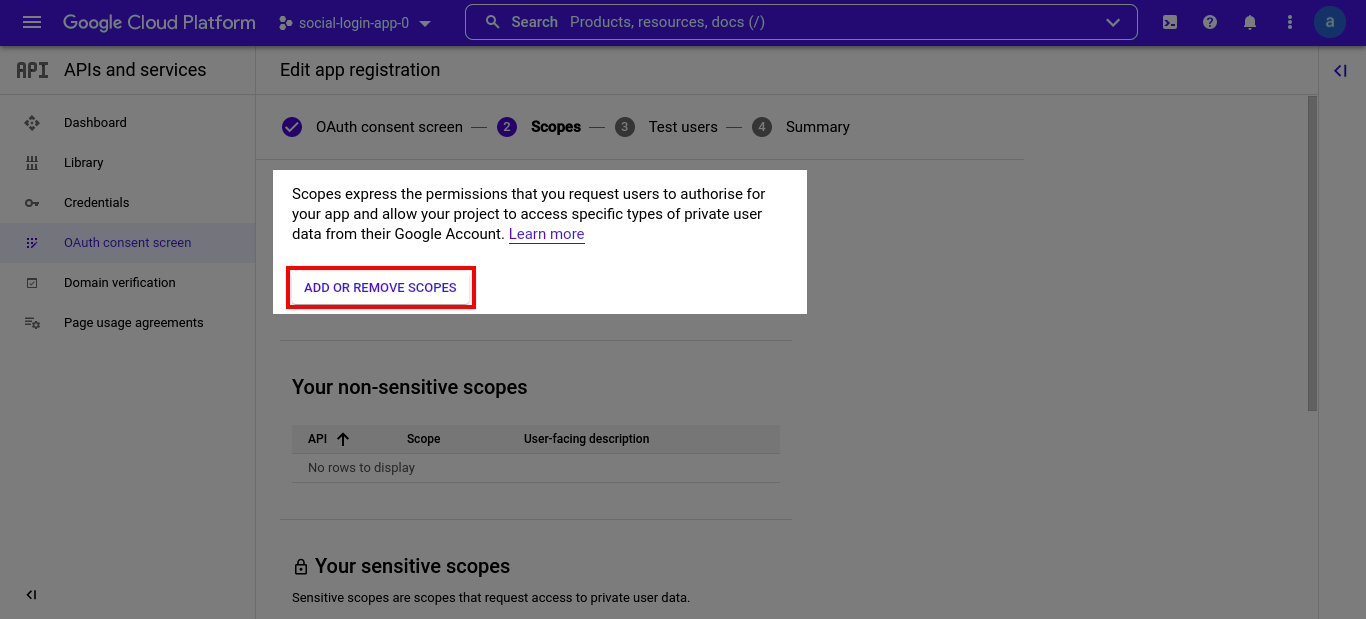This screenshot has height=619, width=1366.
Task: Click the lock icon by sensitive scopes
Action: (x=300, y=567)
